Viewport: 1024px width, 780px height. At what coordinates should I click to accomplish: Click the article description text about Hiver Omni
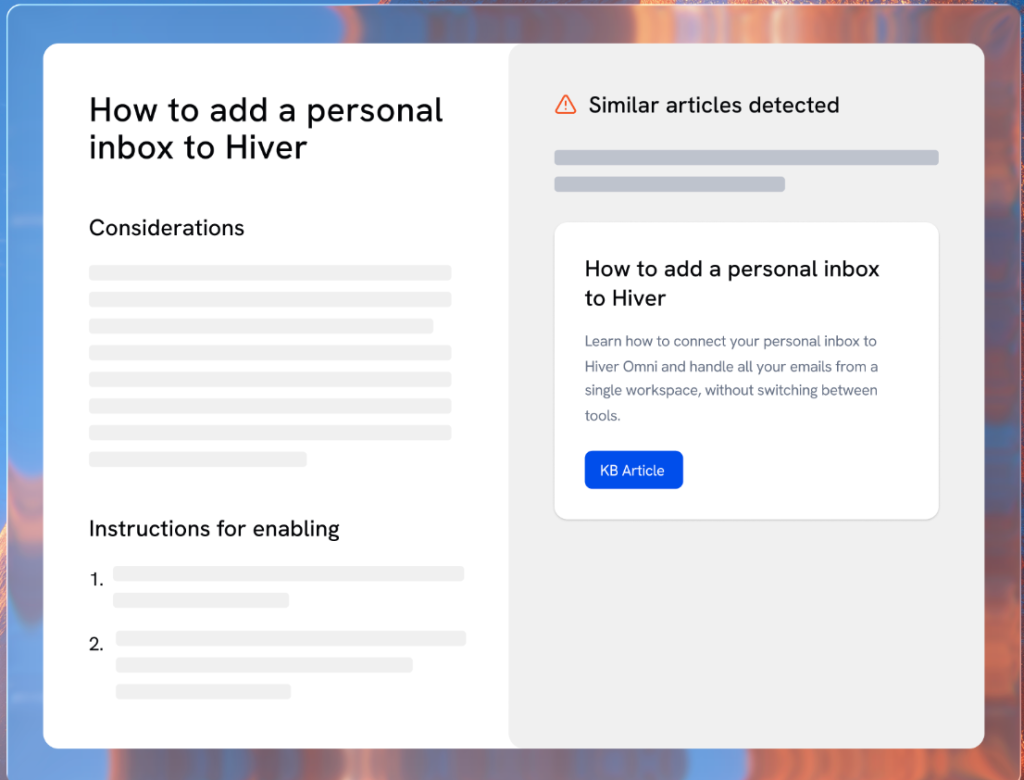(731, 378)
